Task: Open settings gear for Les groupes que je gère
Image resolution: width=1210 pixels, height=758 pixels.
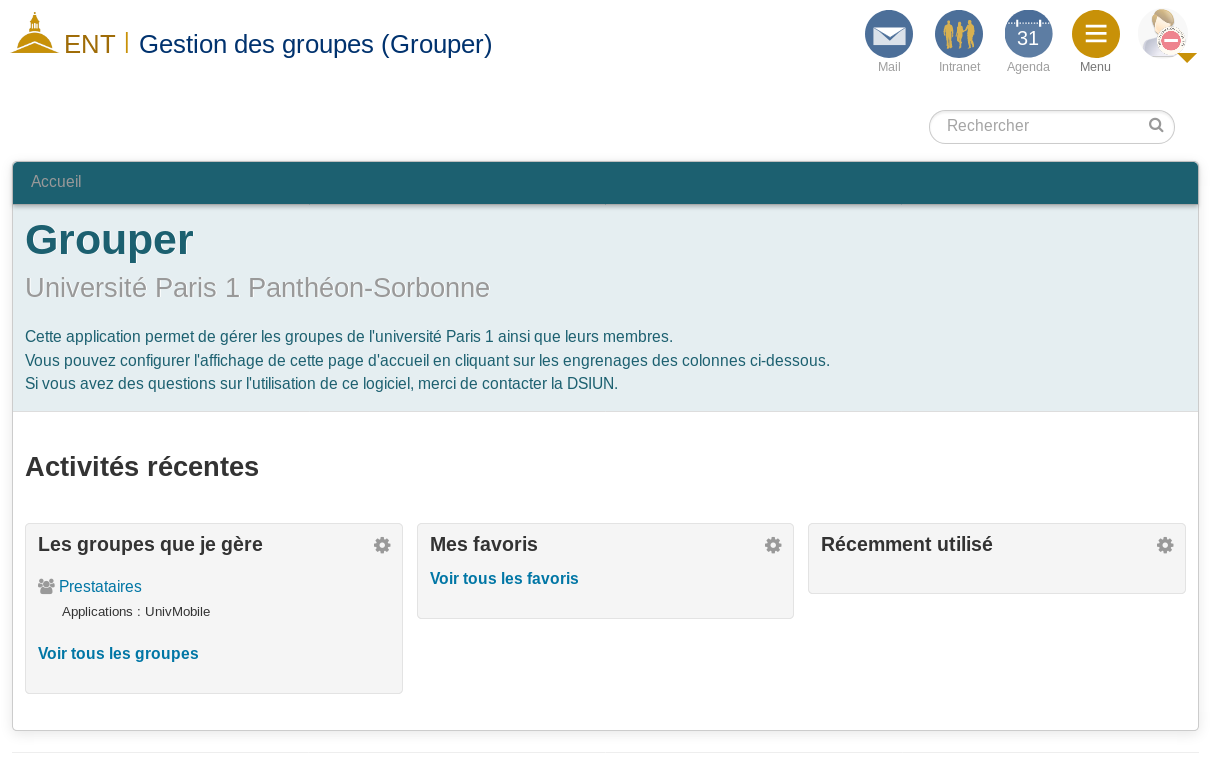Action: click(x=382, y=545)
